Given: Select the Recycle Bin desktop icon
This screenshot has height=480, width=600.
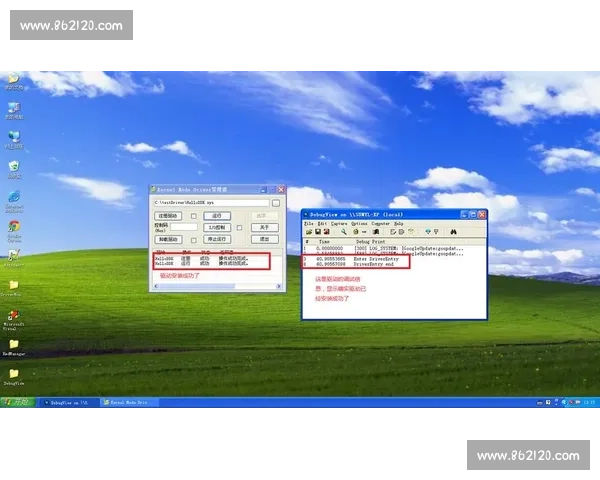Looking at the screenshot, I should pyautogui.click(x=14, y=170).
